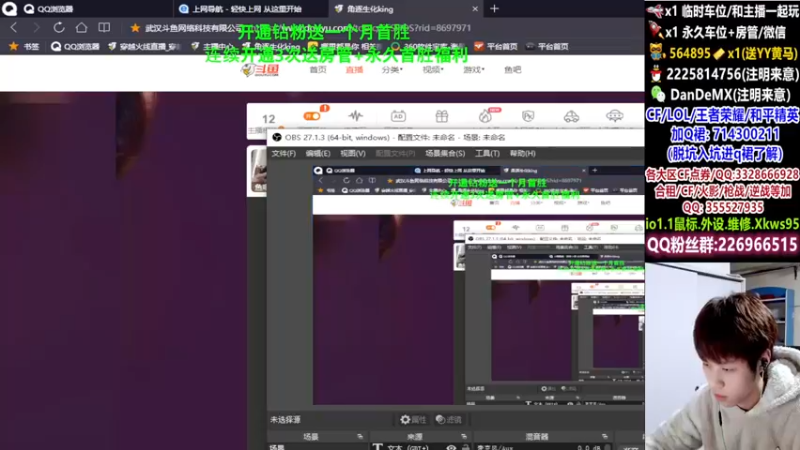Image resolution: width=800 pixels, height=450 pixels.
Task: Toggle eye visibility of 文本 (GDI+) source
Action: pyautogui.click(x=451, y=447)
